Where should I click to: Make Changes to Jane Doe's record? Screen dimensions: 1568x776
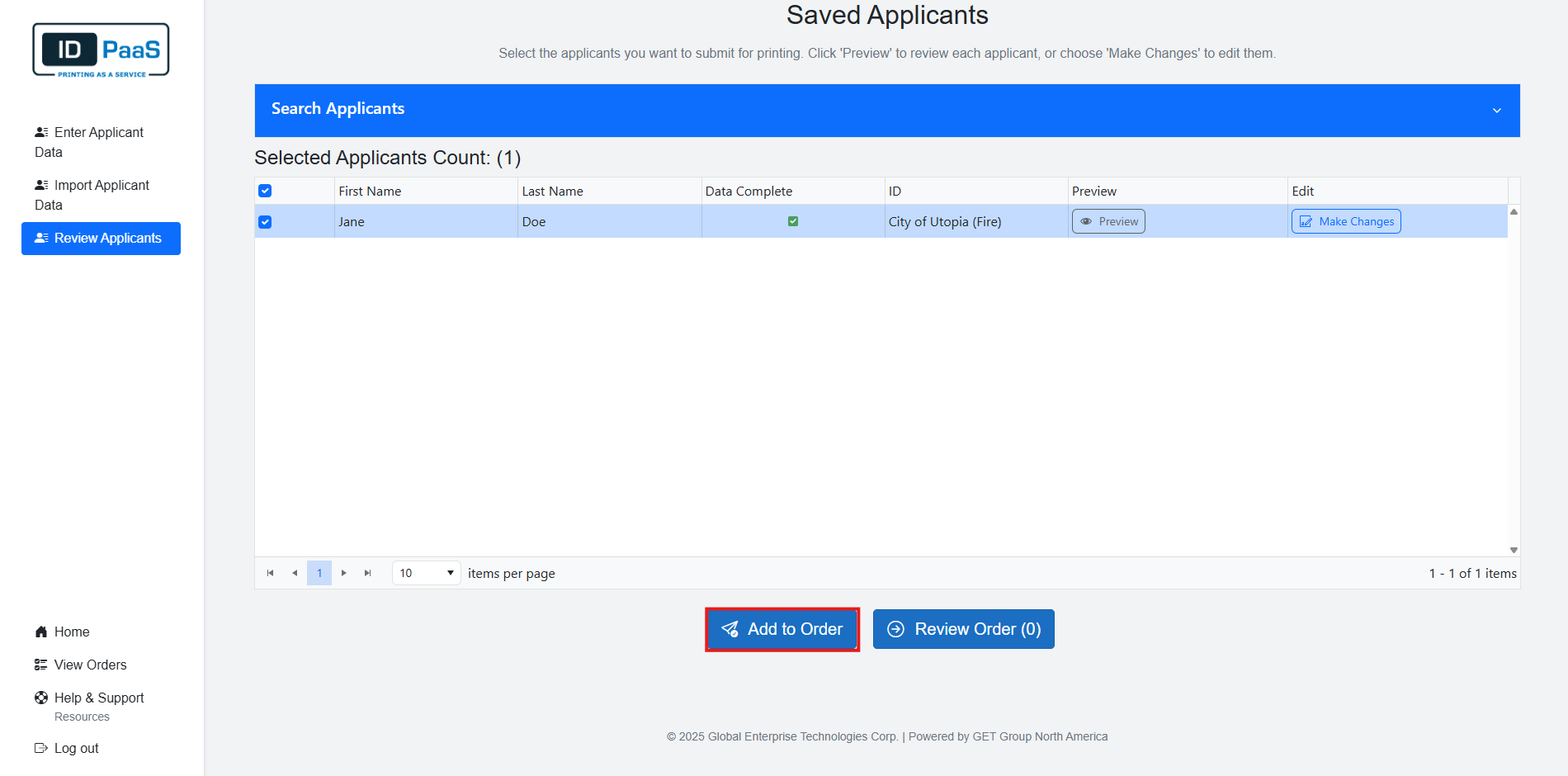pos(1346,221)
